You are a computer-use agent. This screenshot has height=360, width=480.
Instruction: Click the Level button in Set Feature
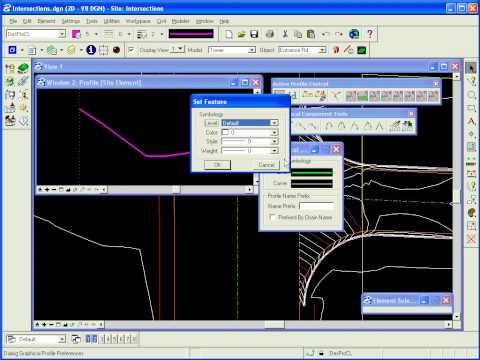(x=211, y=123)
